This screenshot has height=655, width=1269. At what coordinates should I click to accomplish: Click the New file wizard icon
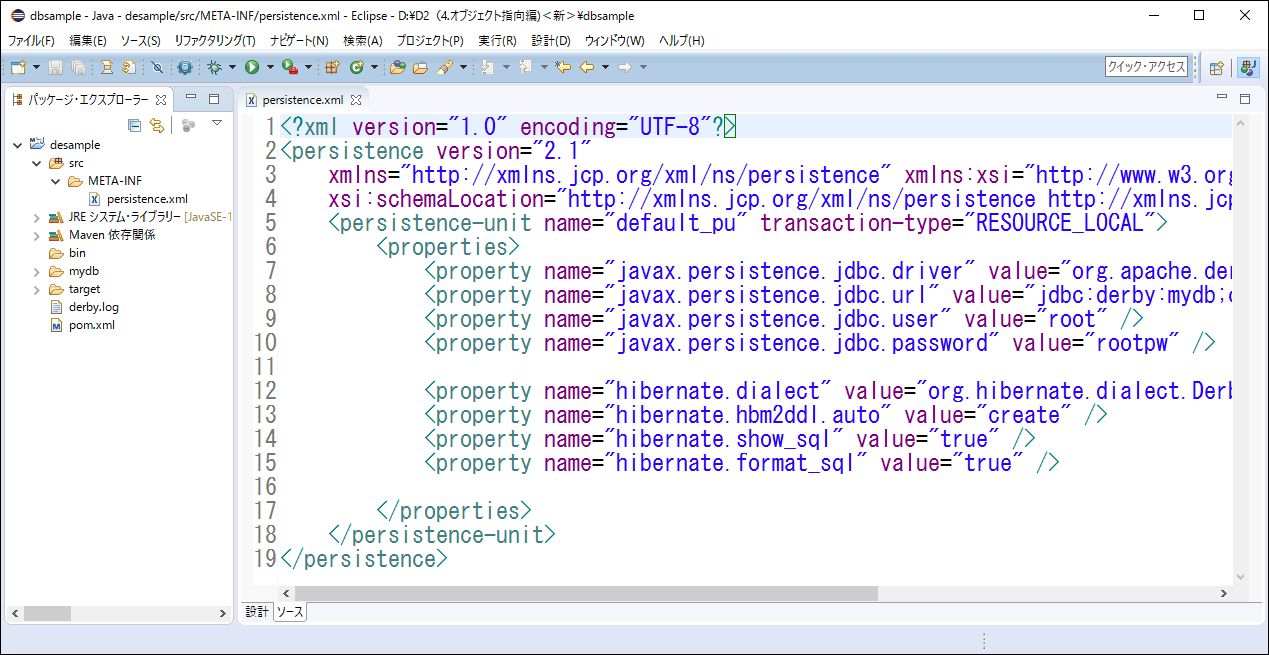pos(18,67)
